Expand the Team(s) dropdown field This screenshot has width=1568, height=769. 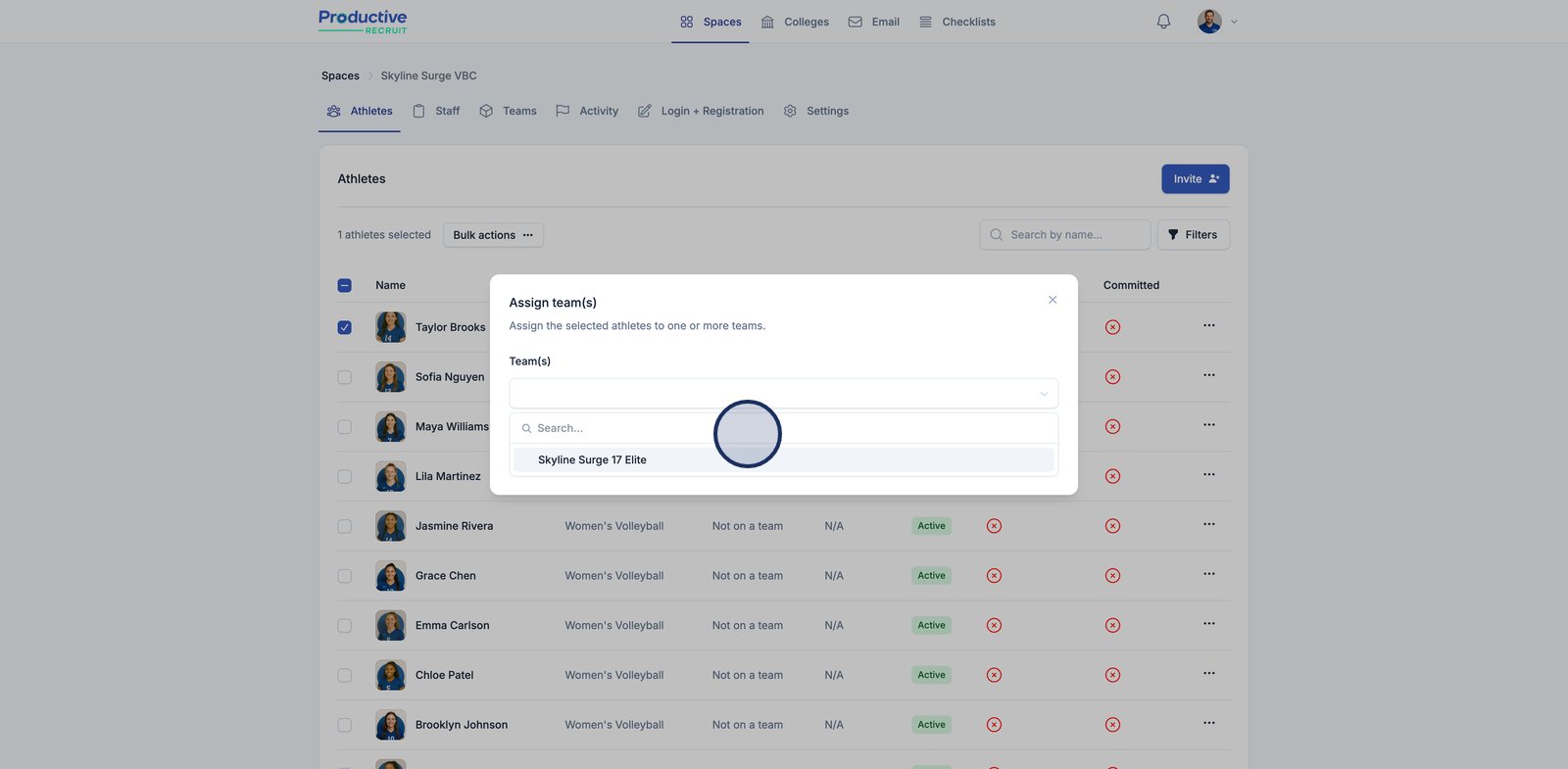click(783, 394)
